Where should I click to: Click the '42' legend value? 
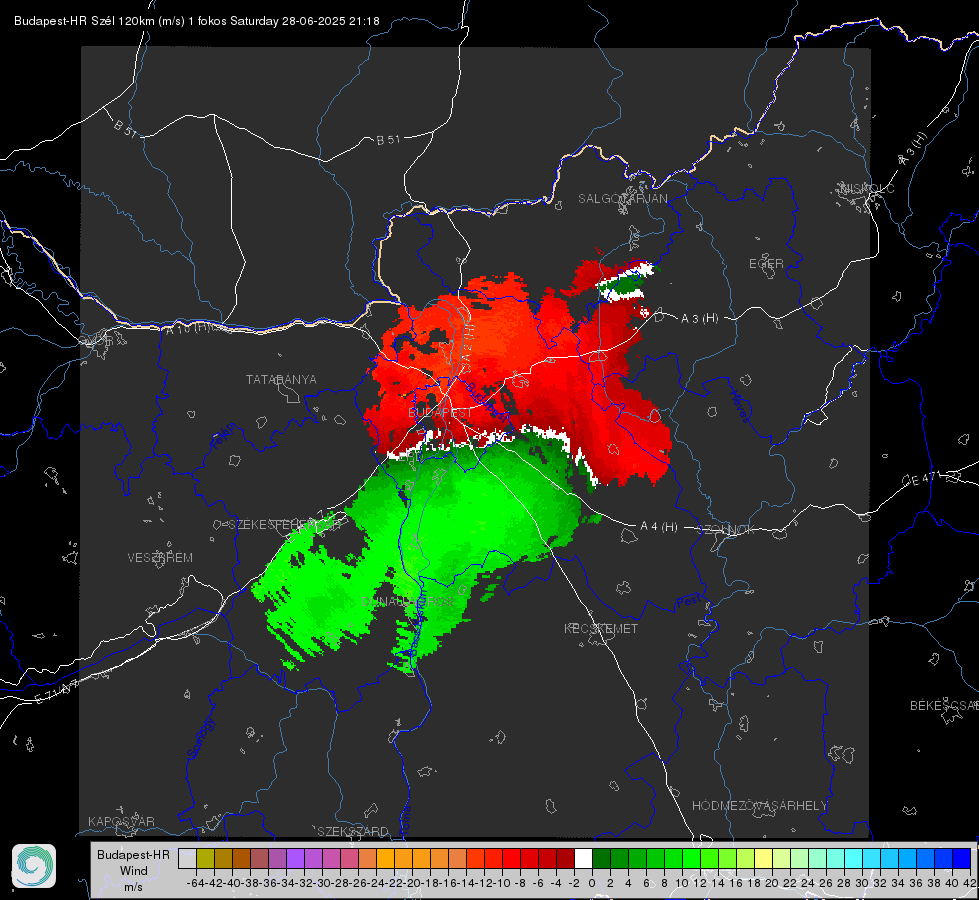click(x=970, y=883)
